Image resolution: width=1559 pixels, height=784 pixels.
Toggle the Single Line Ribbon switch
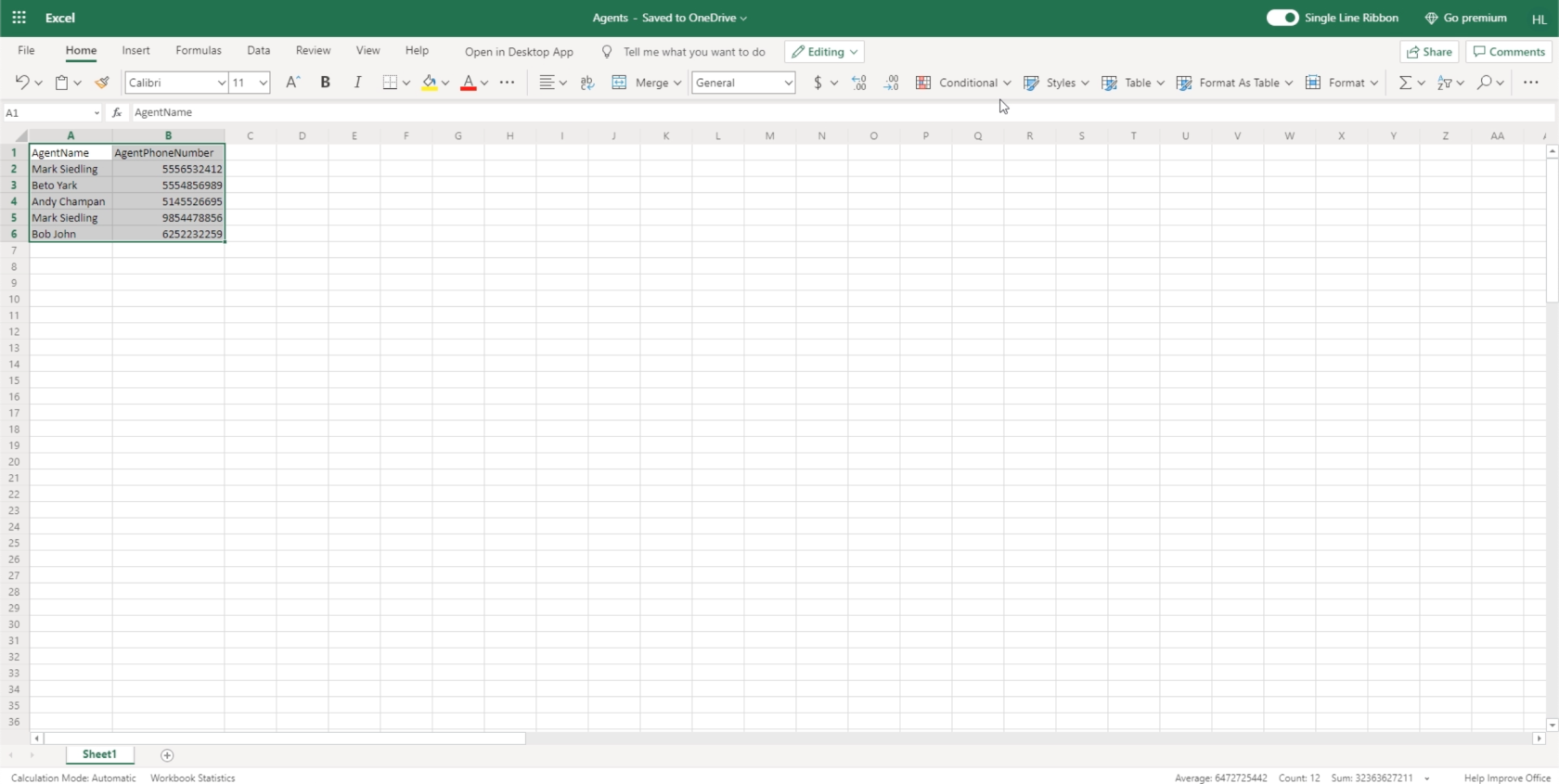pos(1282,18)
